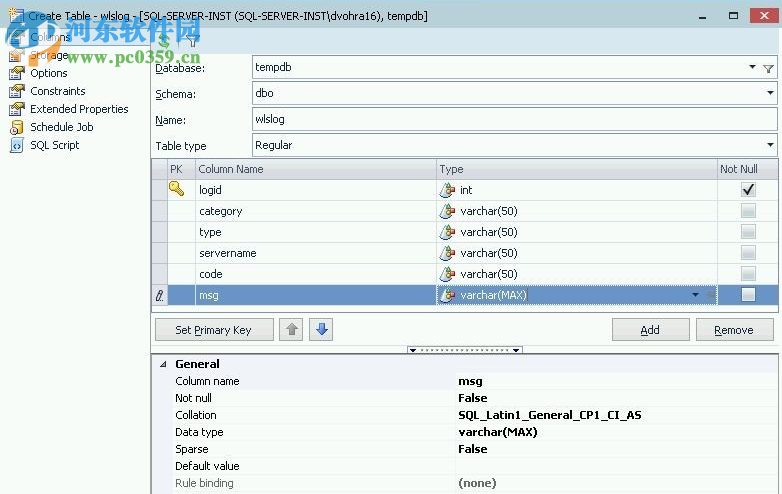Open the Database dropdown arrow
782x494 pixels.
point(752,67)
